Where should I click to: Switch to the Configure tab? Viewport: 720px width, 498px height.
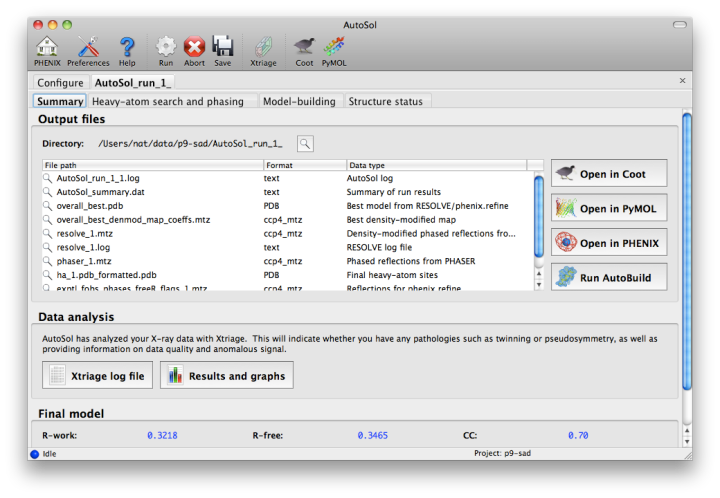pyautogui.click(x=60, y=82)
